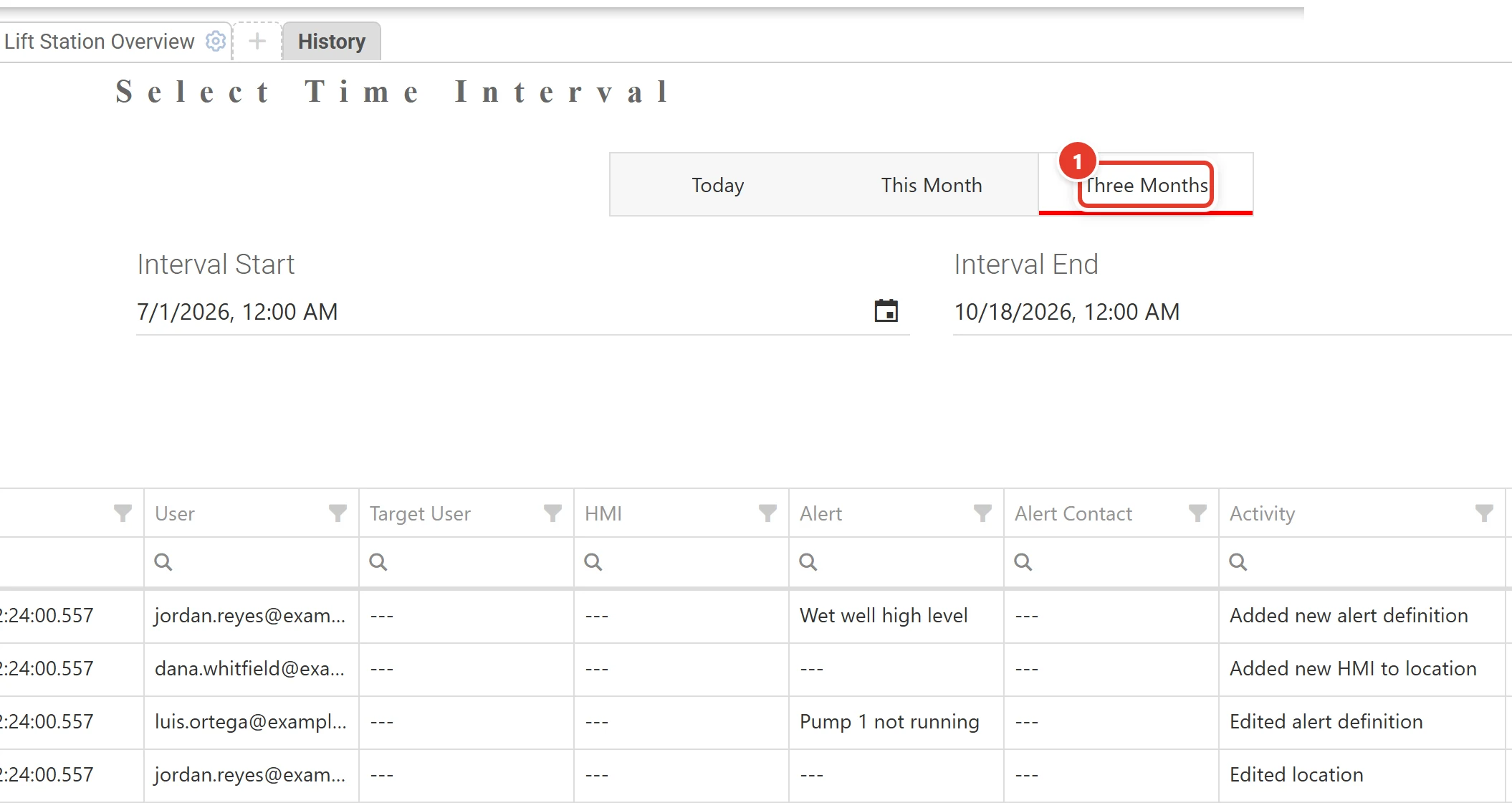Select the Today interval

pyautogui.click(x=717, y=185)
